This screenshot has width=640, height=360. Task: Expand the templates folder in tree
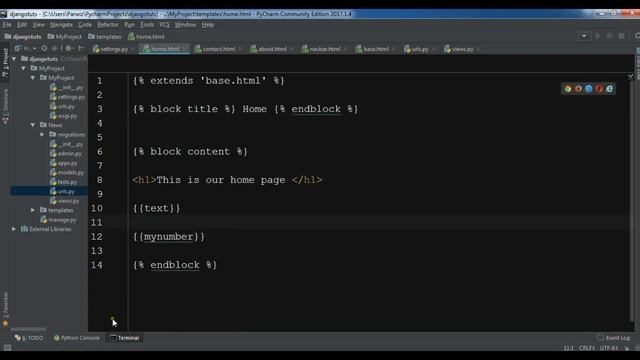click(x=33, y=210)
